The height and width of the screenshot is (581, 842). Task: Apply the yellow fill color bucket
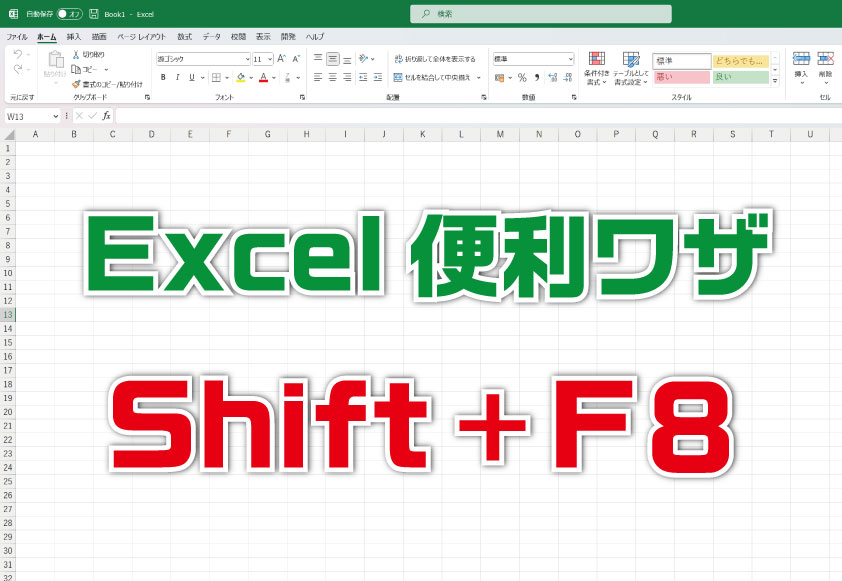241,77
